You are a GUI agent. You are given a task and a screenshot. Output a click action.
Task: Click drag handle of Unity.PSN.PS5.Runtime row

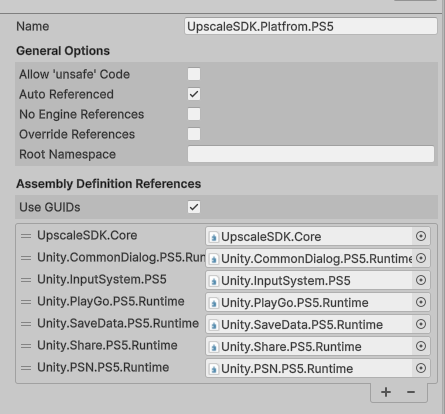coord(26,368)
